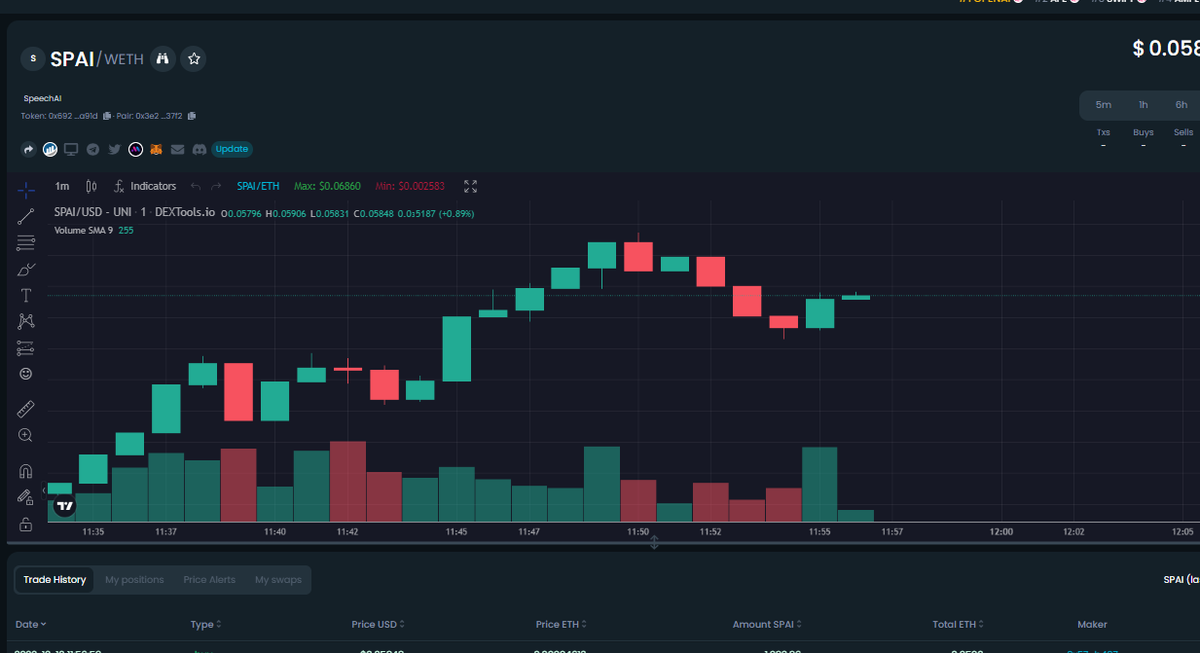Select the trend line drawing tool
The height and width of the screenshot is (653, 1200).
coord(26,215)
